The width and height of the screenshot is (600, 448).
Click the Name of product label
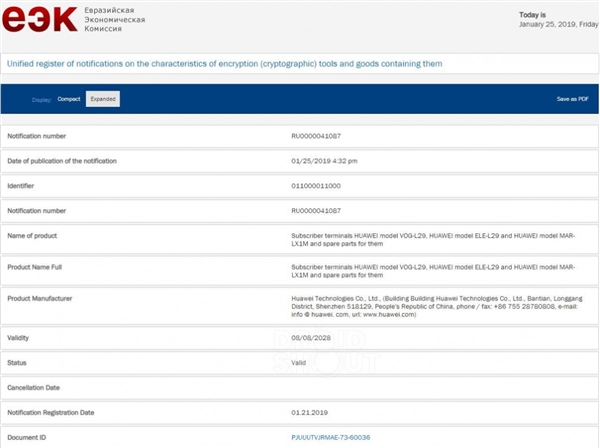click(32, 236)
